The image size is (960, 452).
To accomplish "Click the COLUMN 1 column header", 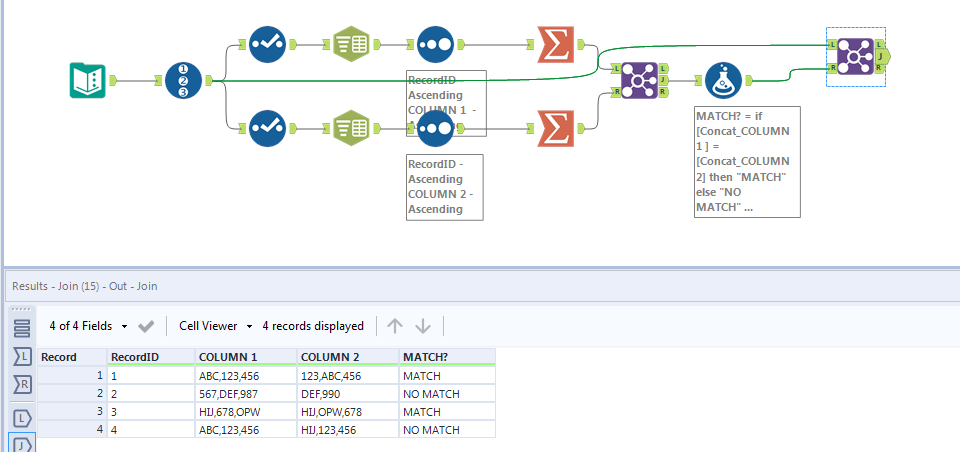I will point(228,357).
